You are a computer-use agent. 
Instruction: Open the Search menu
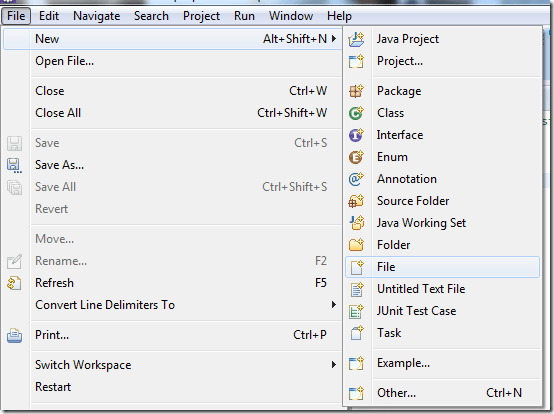click(x=151, y=16)
